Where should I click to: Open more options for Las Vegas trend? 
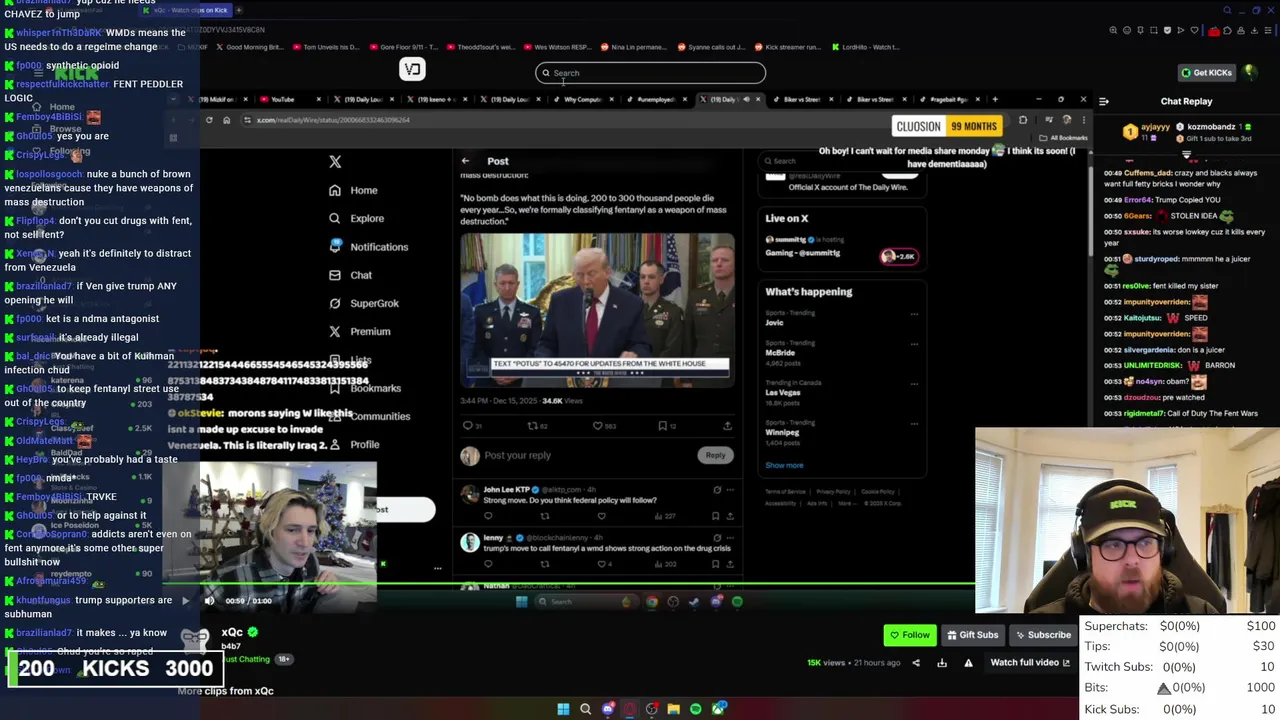[x=914, y=384]
